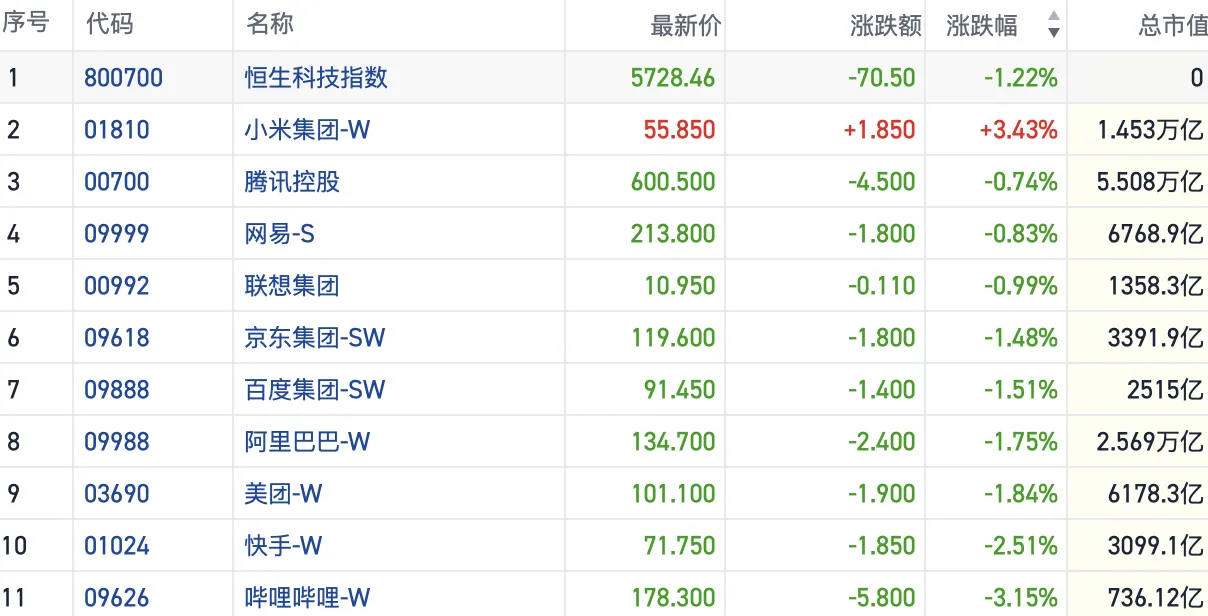Select percent change -0.83%
Screen dimensions: 1208x616
pos(1022,234)
